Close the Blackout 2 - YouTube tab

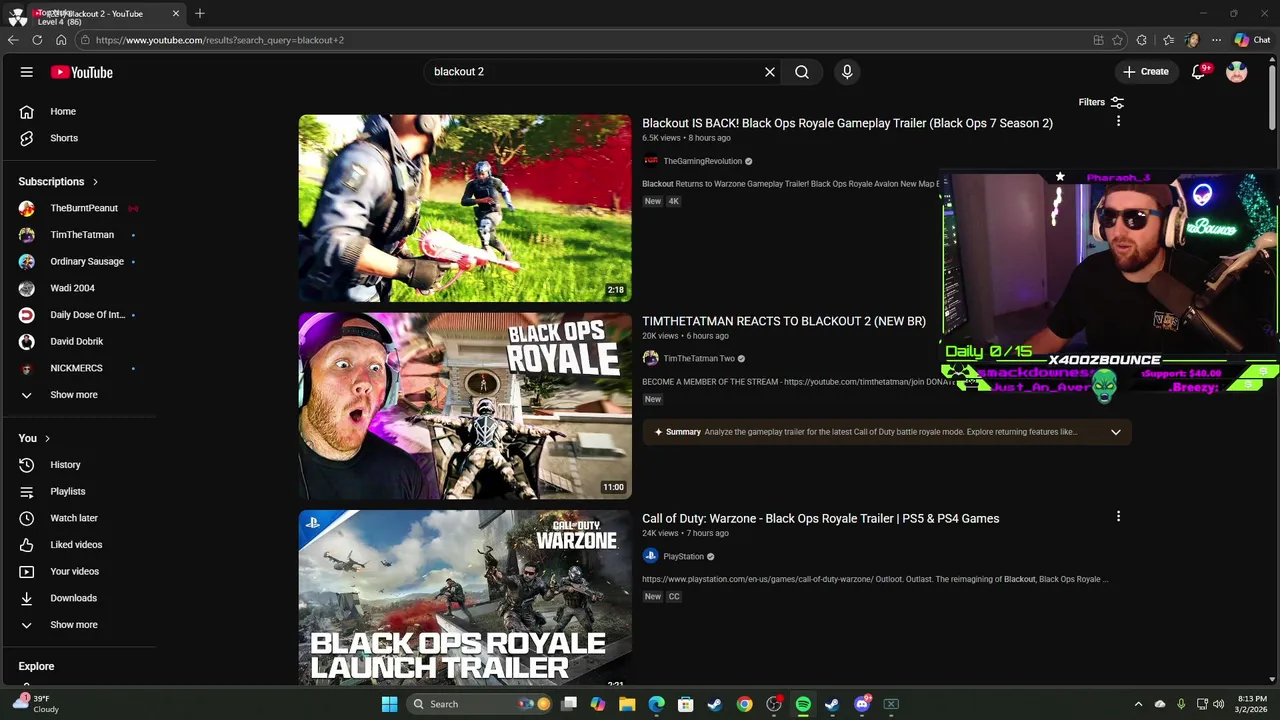pyautogui.click(x=176, y=13)
